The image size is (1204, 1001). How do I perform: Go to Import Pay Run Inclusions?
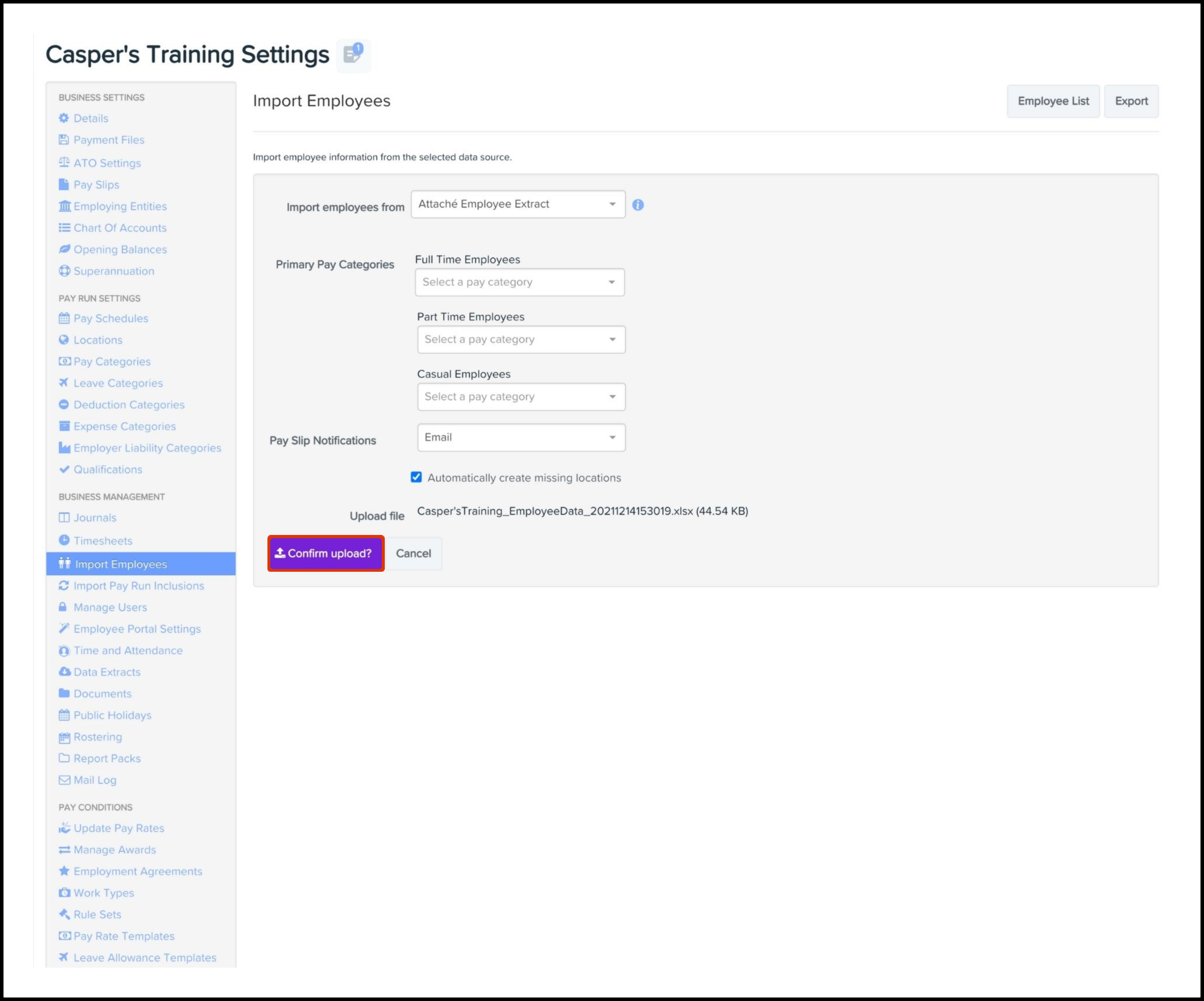point(138,586)
